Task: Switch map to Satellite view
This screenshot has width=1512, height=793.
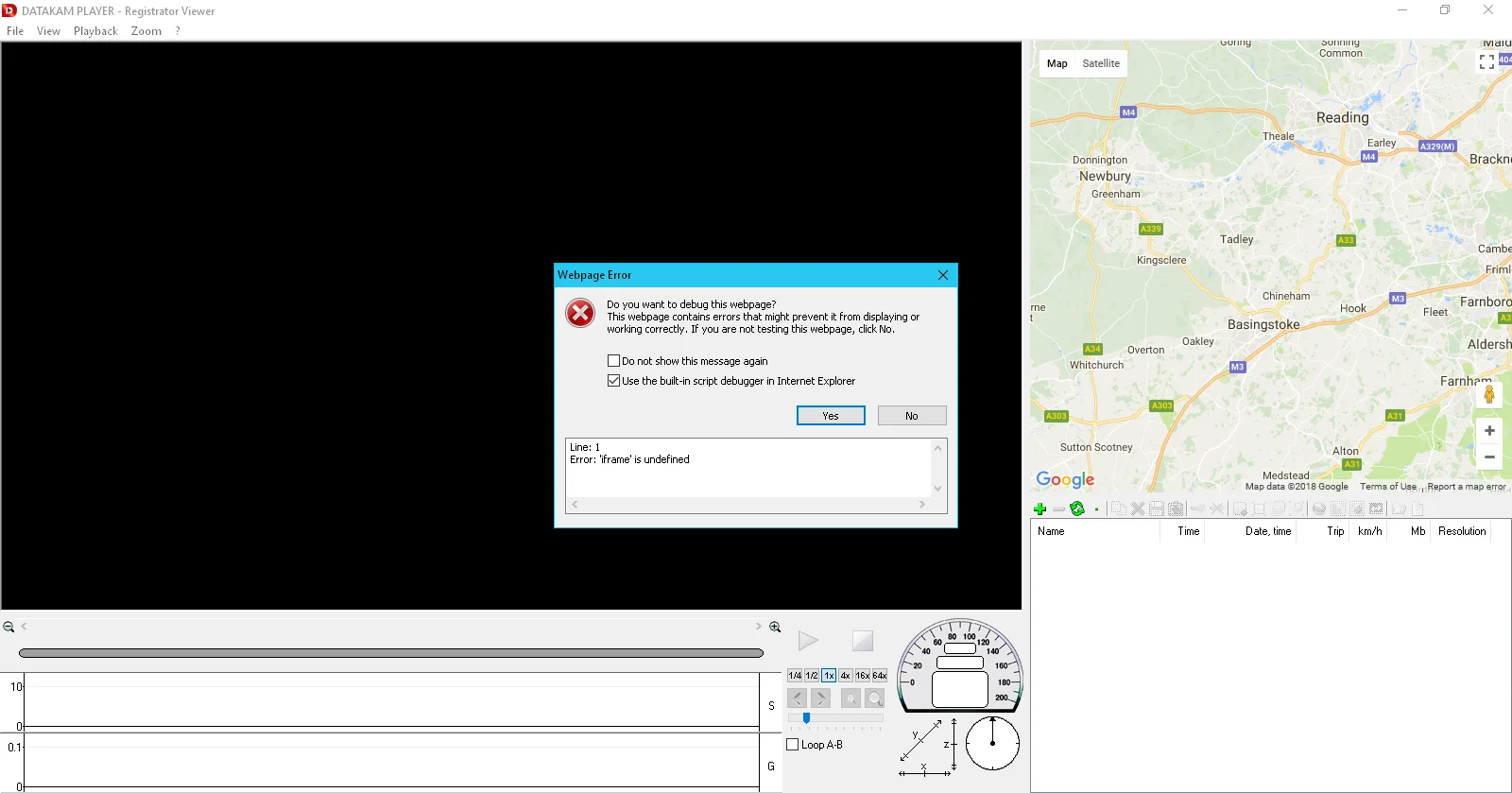Action: click(1101, 63)
